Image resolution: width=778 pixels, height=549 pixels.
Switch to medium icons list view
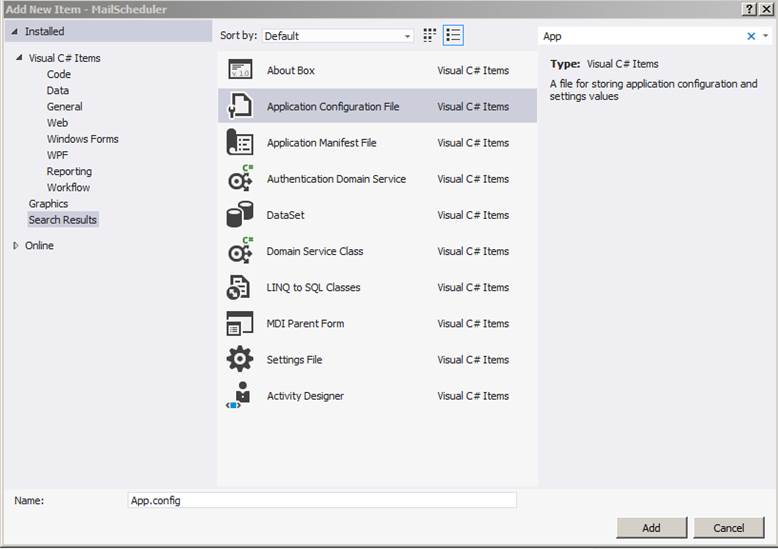453,35
